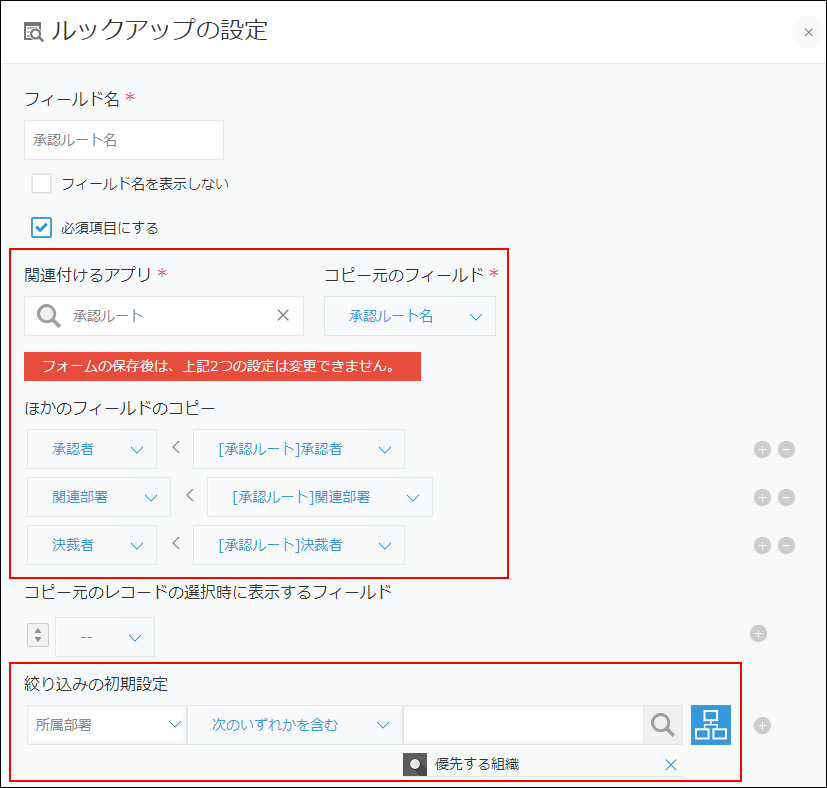Open the -- display field dropdown
The image size is (827, 788).
coord(104,637)
